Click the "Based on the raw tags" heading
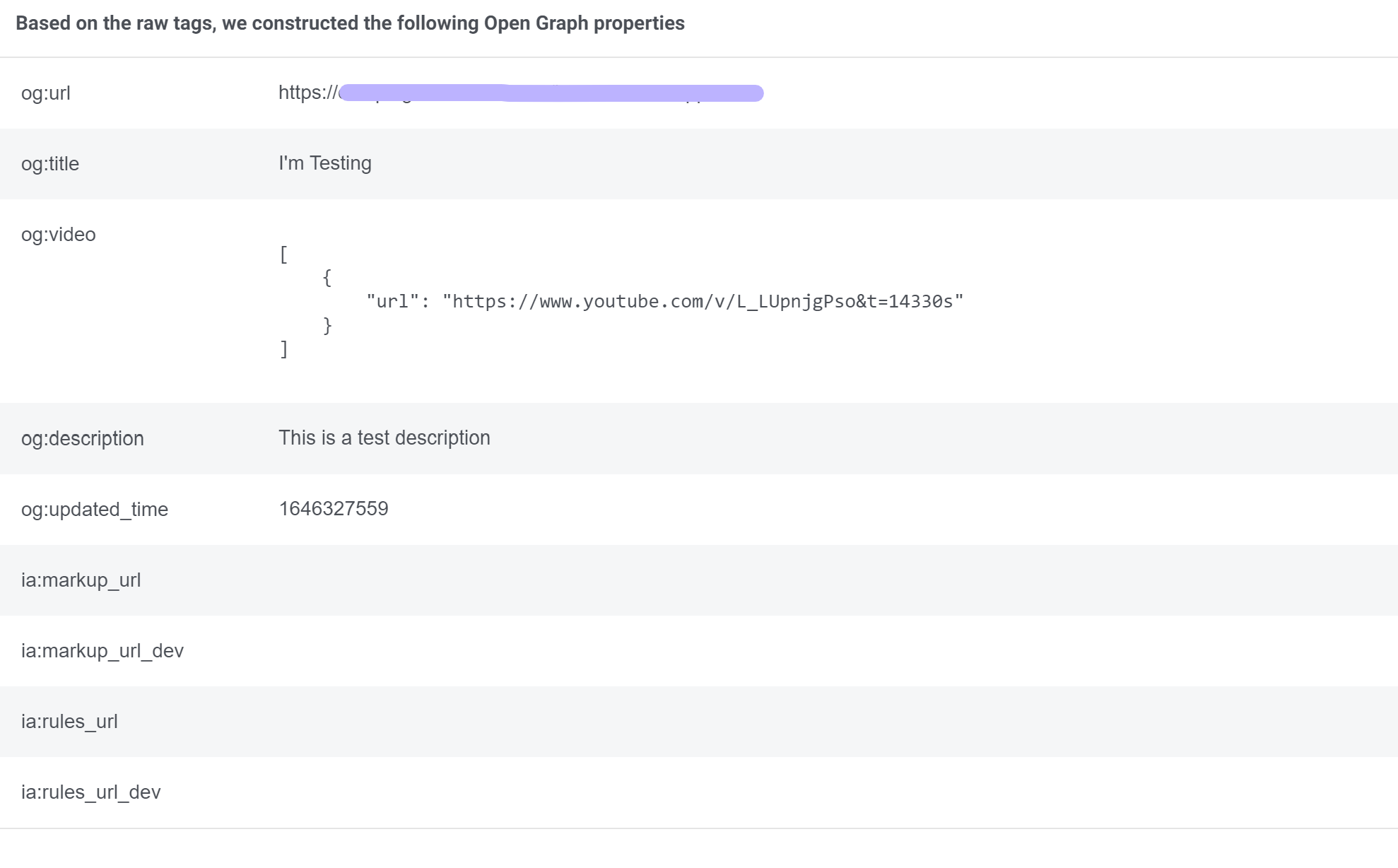This screenshot has width=1398, height=868. [351, 23]
